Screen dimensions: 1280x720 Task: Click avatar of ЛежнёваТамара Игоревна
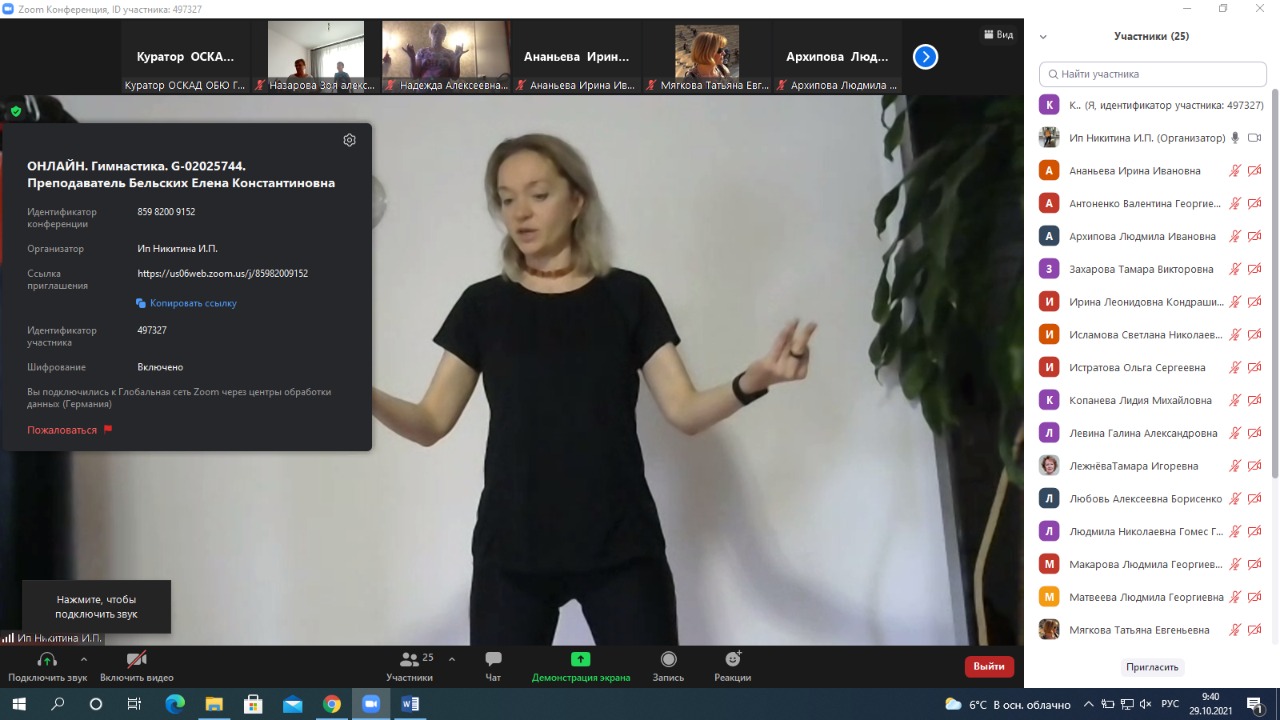click(x=1049, y=465)
